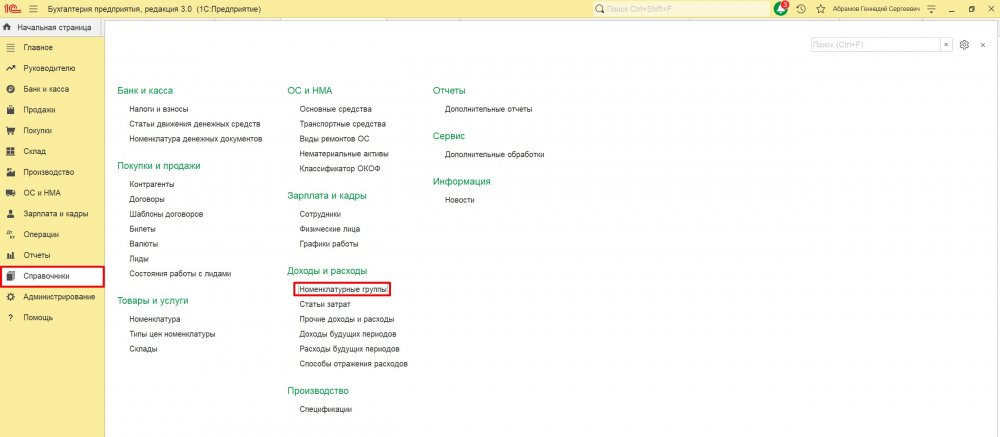Open the Валюты directory
Screen dimensions: 1000x437
(143, 244)
